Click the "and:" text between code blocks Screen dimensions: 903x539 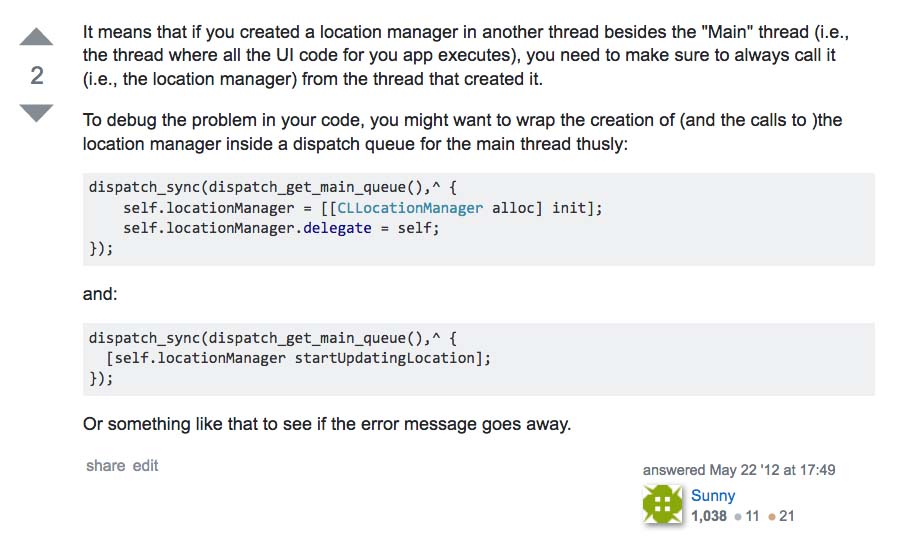[x=100, y=295]
